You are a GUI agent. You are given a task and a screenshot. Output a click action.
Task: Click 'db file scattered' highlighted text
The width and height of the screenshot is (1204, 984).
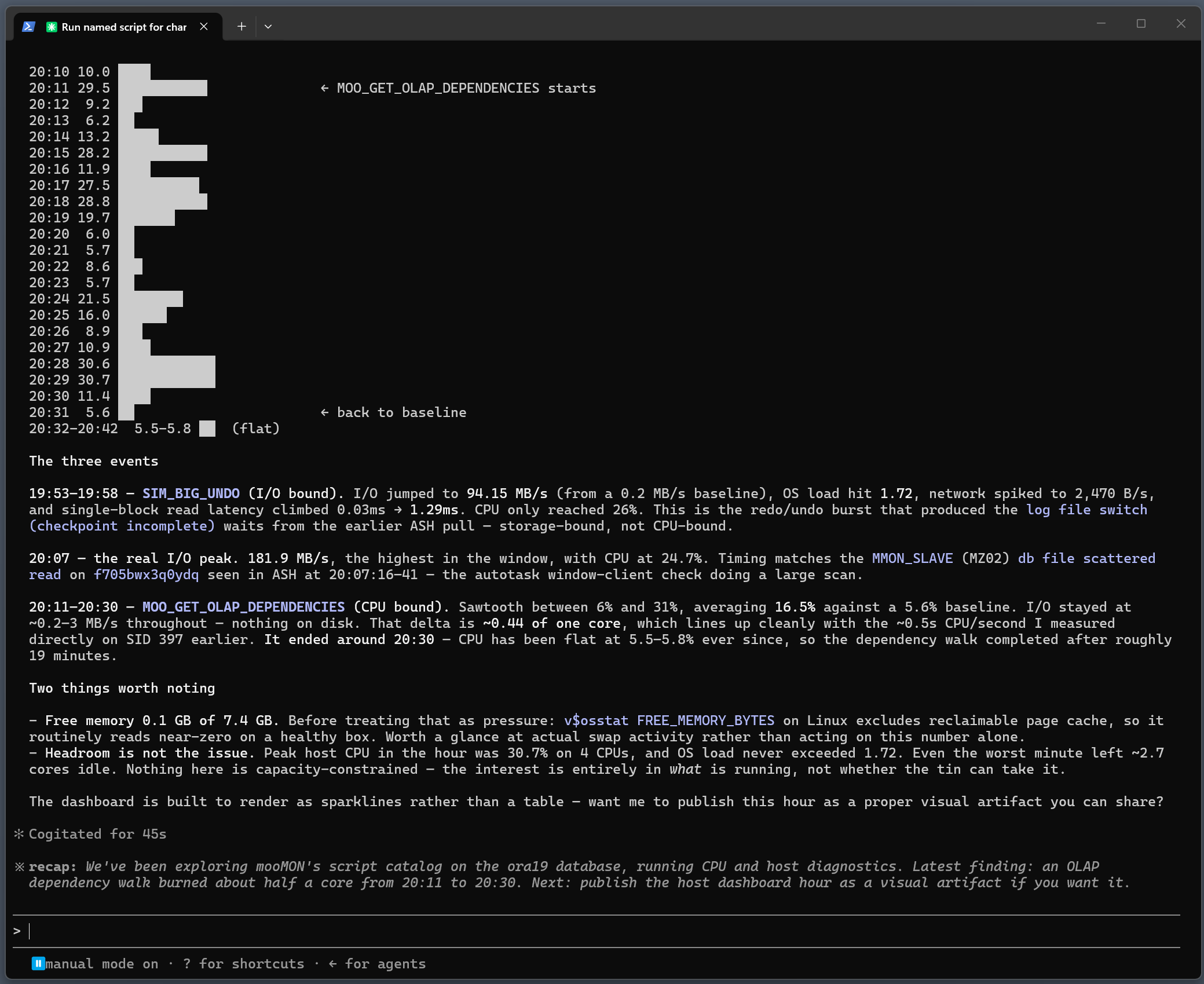click(x=1086, y=558)
